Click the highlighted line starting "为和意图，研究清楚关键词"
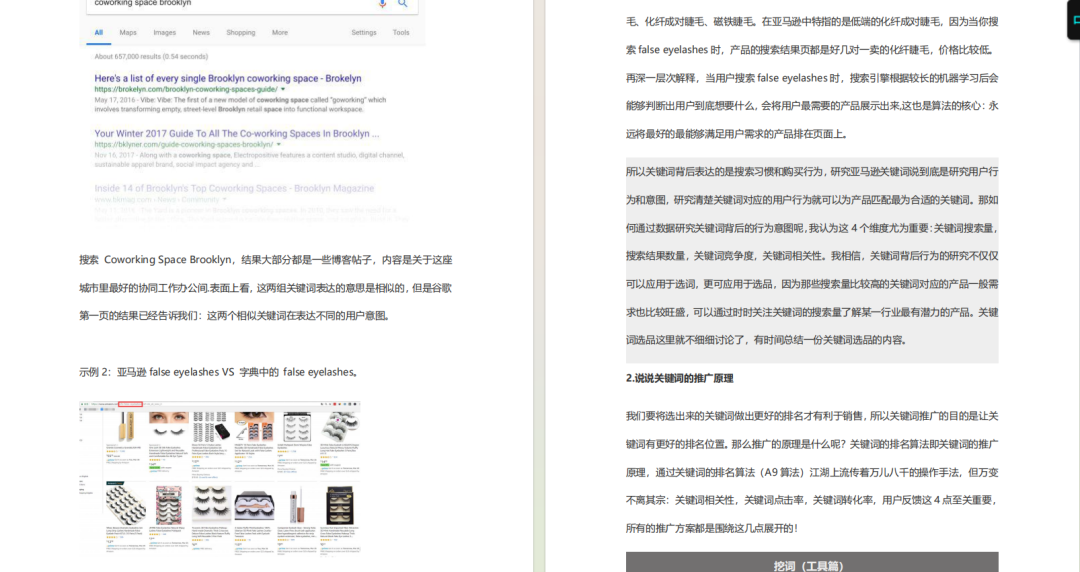1080x572 pixels. 812,200
